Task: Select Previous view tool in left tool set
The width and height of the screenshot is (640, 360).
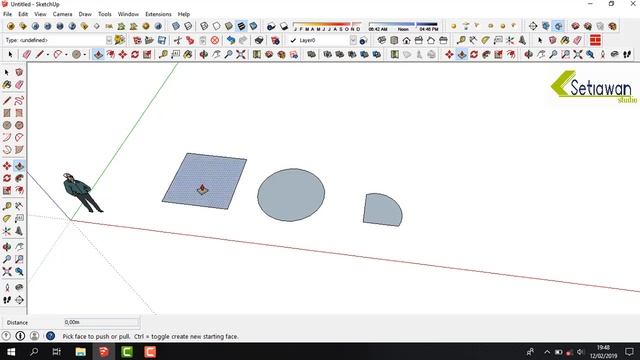Action: click(19, 271)
